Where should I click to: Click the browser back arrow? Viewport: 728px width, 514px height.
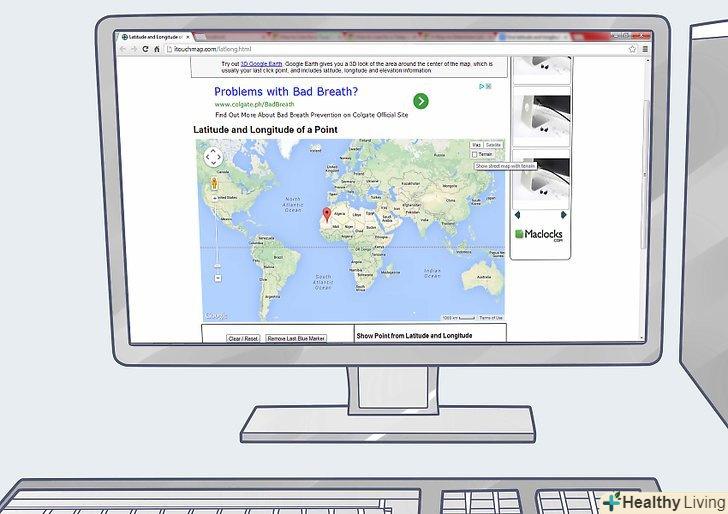(123, 49)
